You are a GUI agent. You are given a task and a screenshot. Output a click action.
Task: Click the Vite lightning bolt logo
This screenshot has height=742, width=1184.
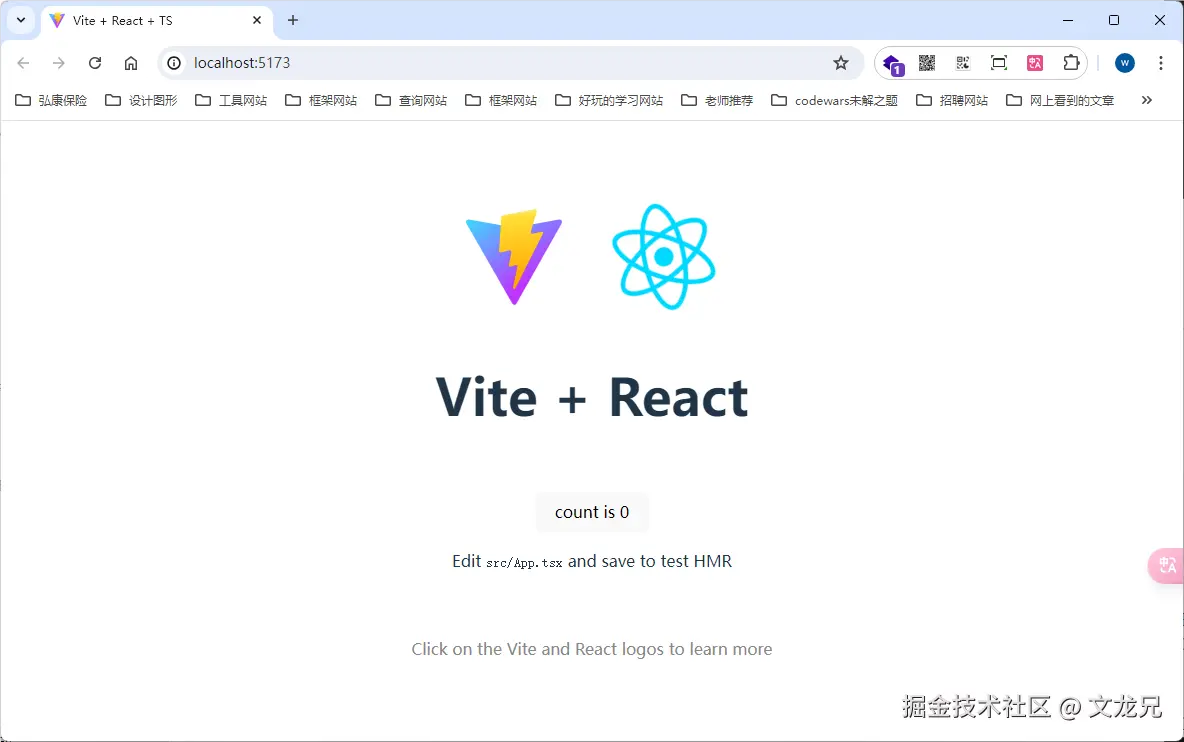click(513, 257)
